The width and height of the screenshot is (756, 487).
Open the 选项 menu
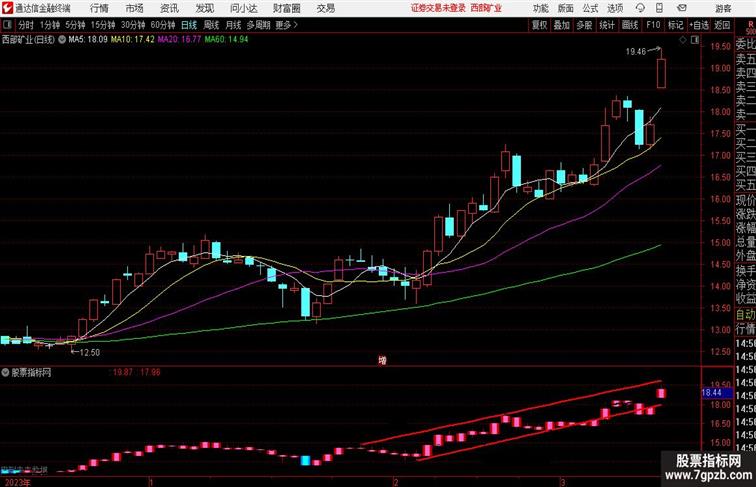click(615, 8)
